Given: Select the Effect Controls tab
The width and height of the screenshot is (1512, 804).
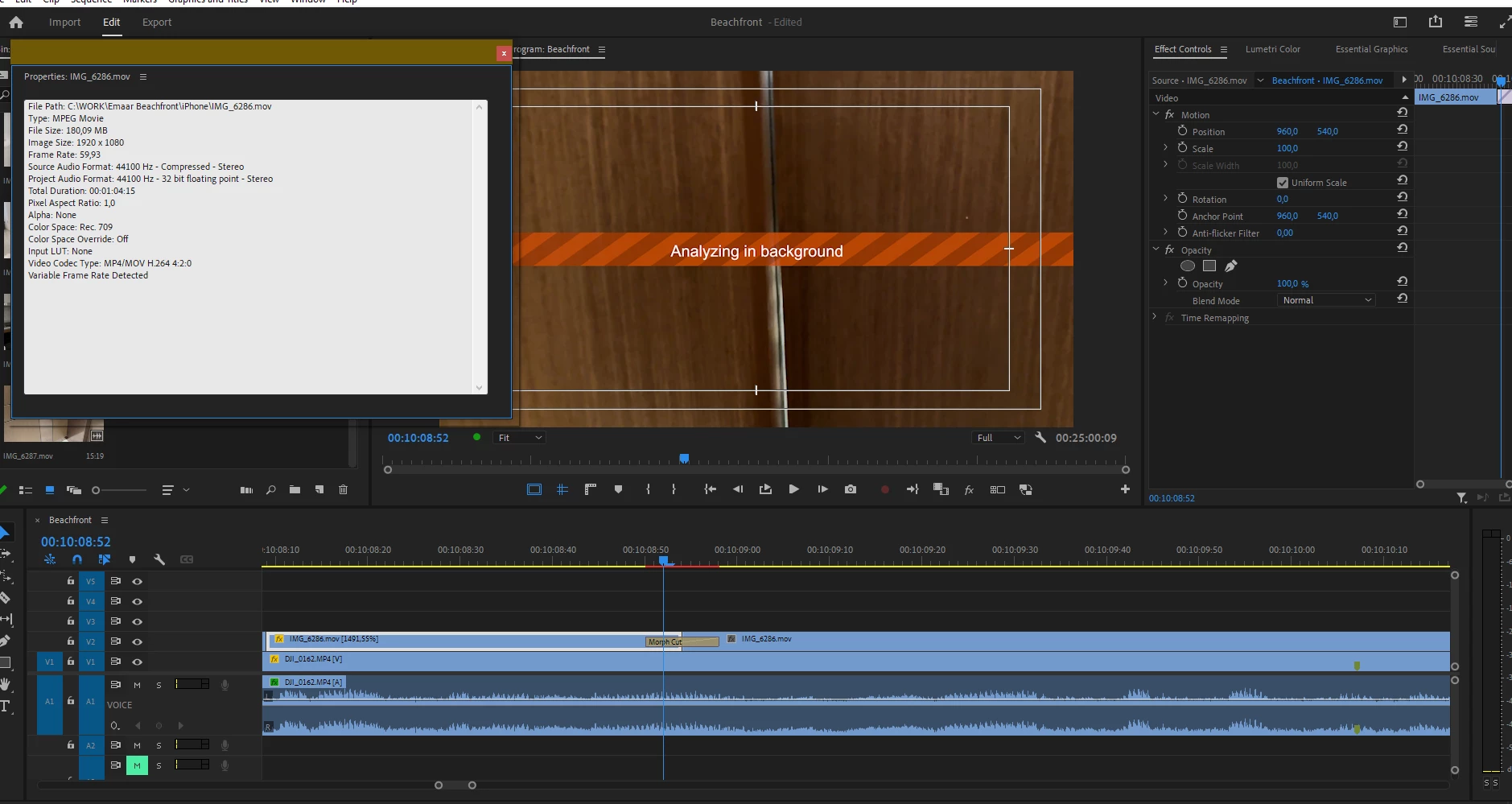Looking at the screenshot, I should point(1183,49).
